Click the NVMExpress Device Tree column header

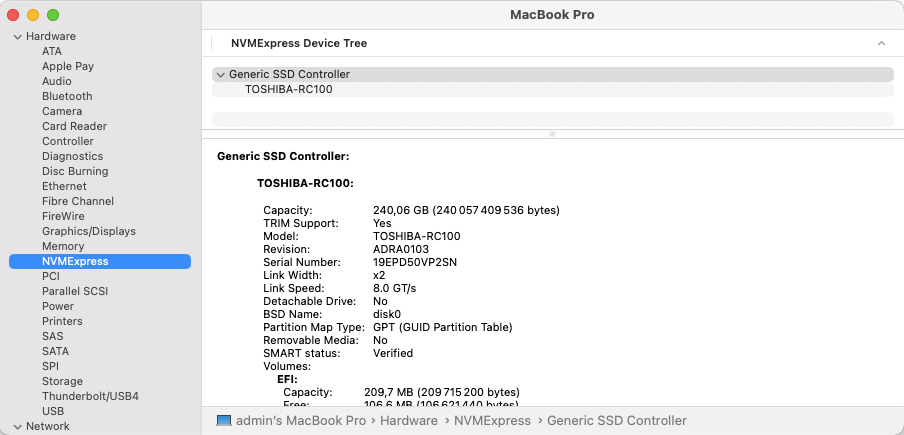click(x=299, y=43)
